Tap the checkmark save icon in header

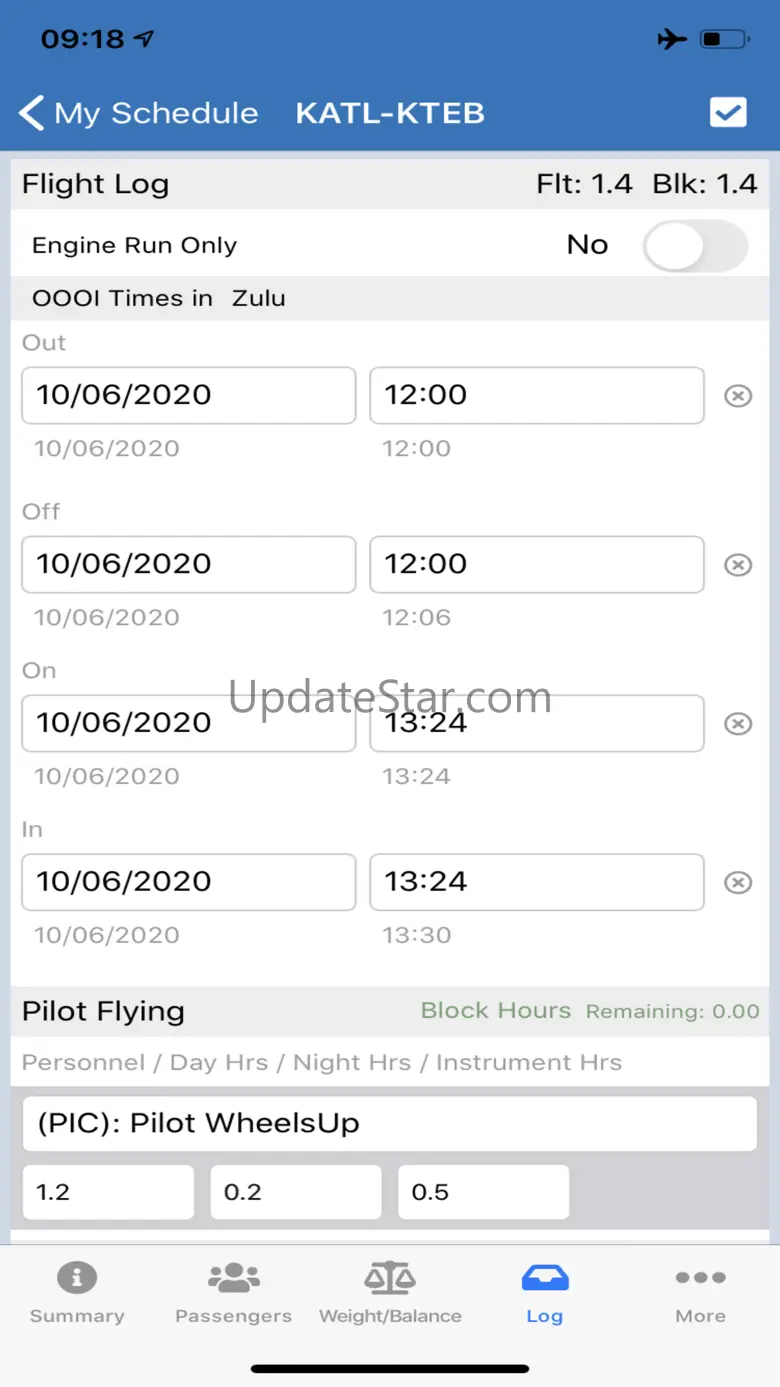coord(728,113)
